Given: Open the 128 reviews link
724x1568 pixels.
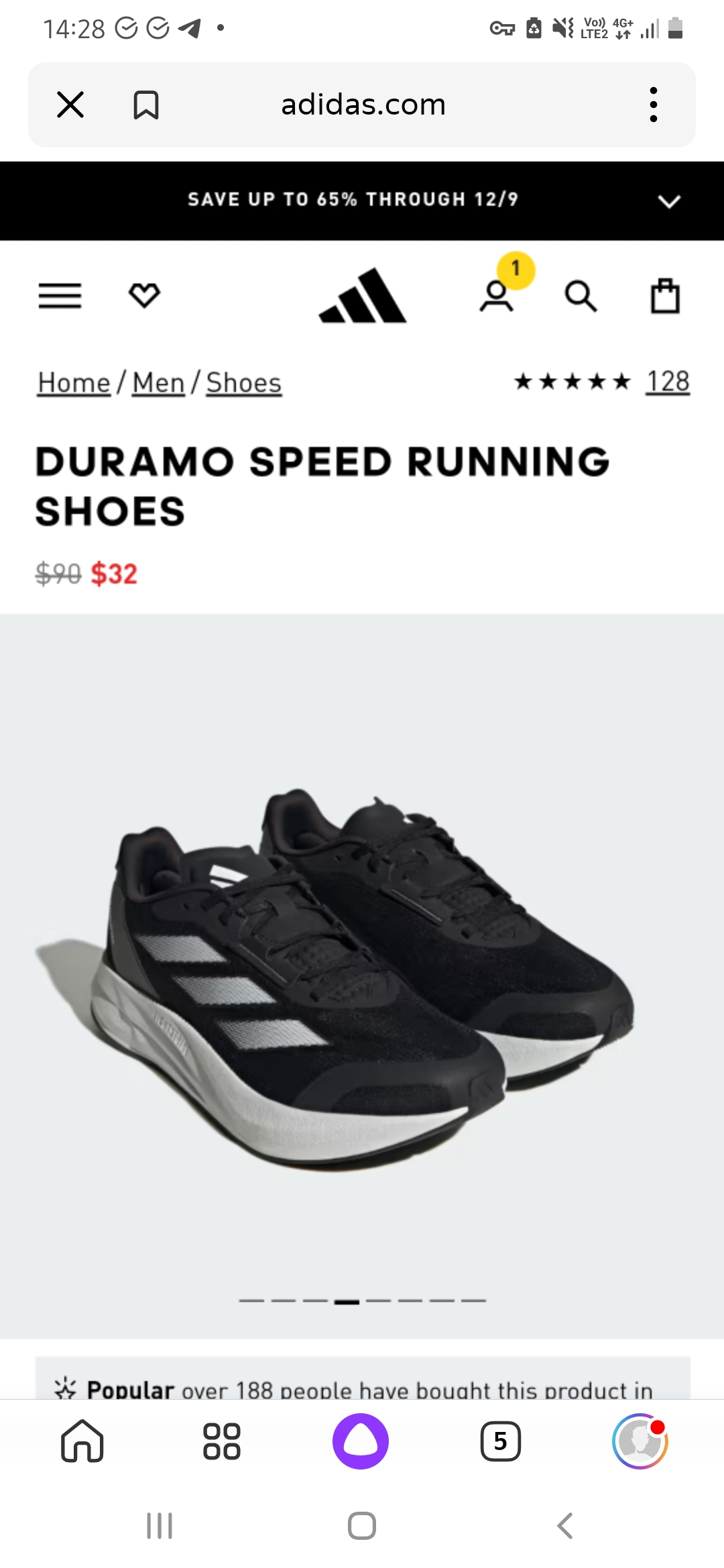Looking at the screenshot, I should 668,382.
